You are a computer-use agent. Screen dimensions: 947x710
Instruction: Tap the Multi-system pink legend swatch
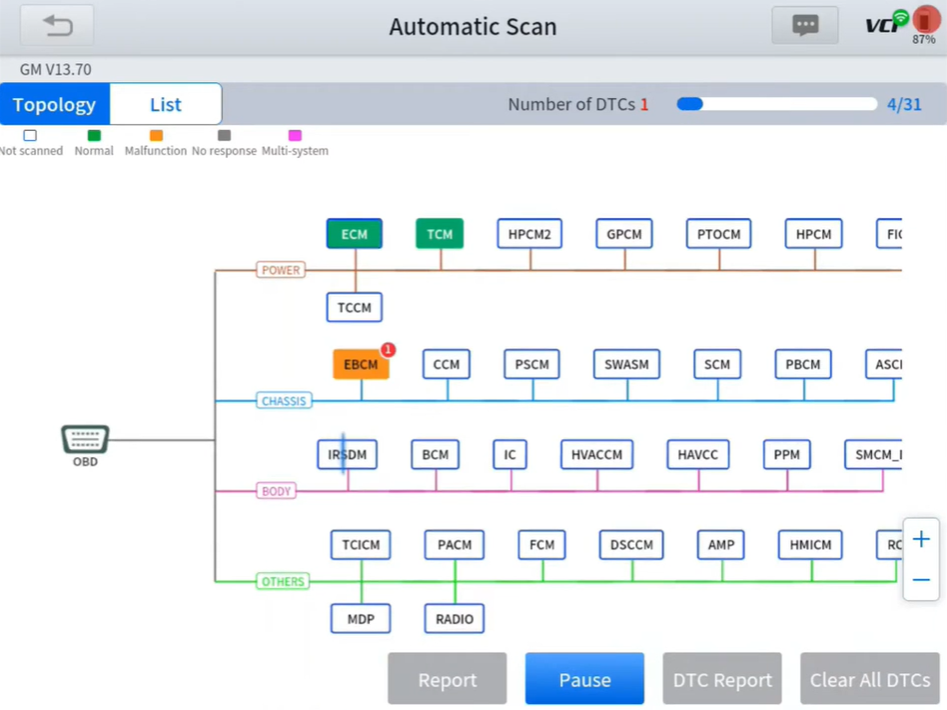(295, 135)
